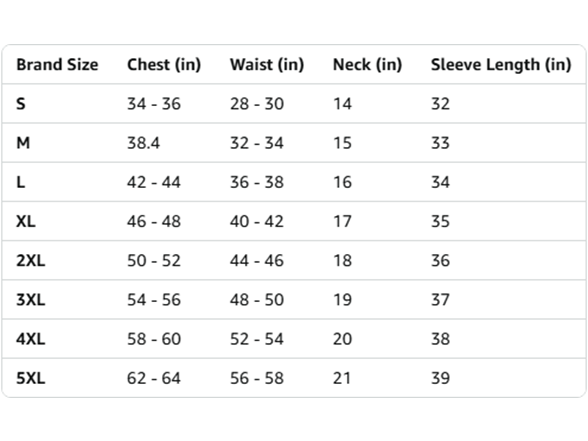Select the Neck (in) column header
This screenshot has height=441, width=588.
[368, 64]
